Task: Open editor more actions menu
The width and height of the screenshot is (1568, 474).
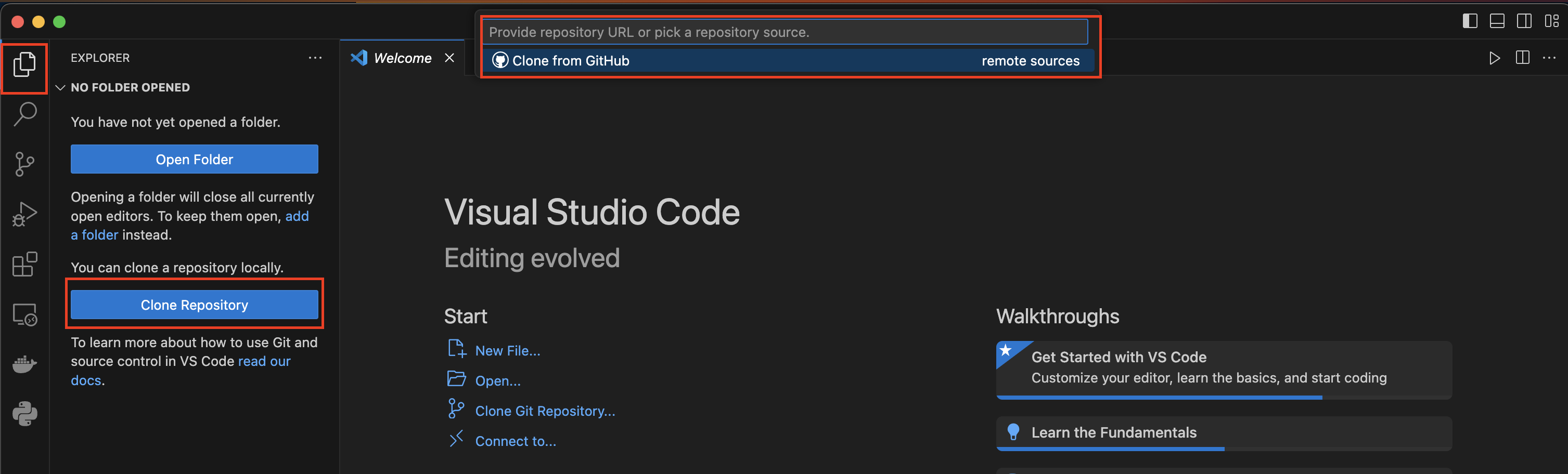Action: [x=1549, y=58]
